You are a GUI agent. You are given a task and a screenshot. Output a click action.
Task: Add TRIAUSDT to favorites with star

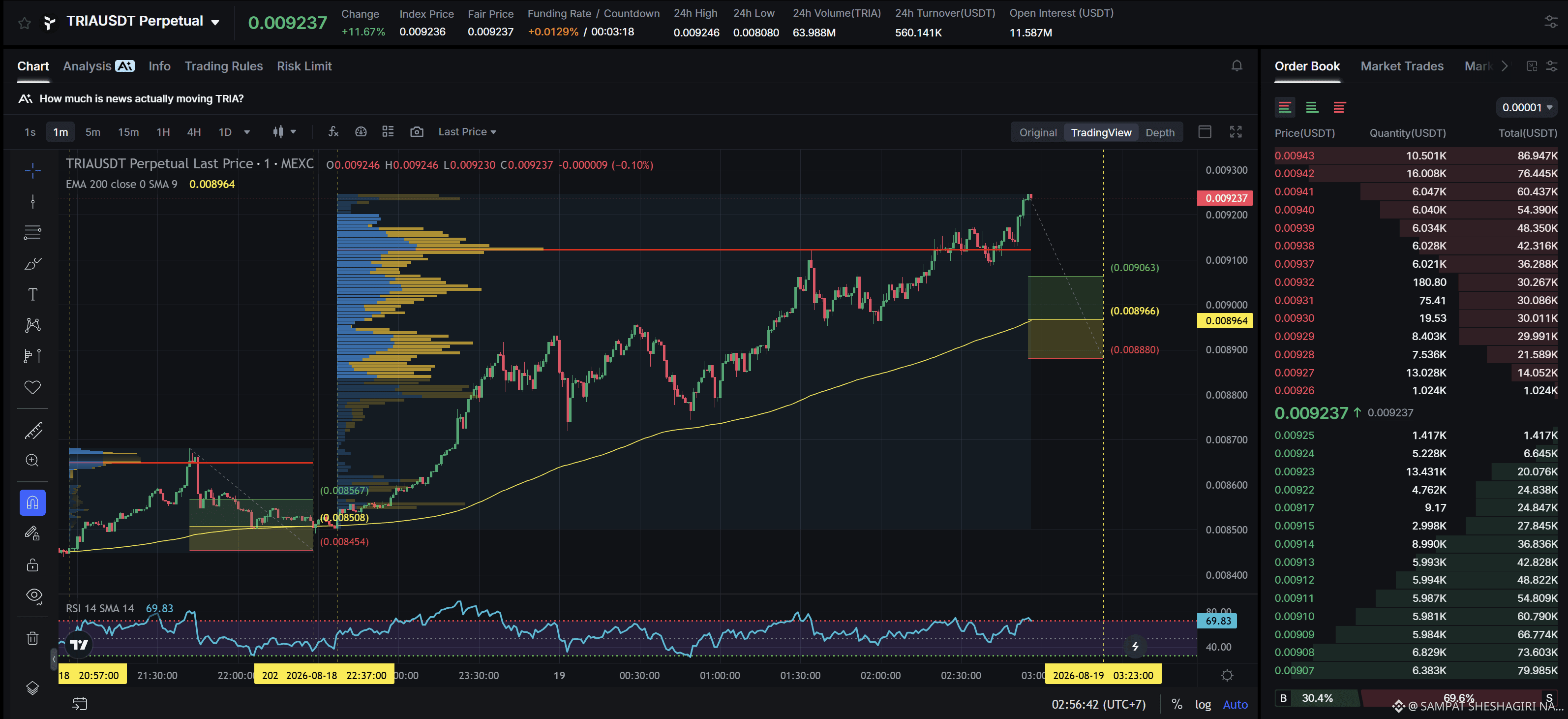[x=25, y=23]
